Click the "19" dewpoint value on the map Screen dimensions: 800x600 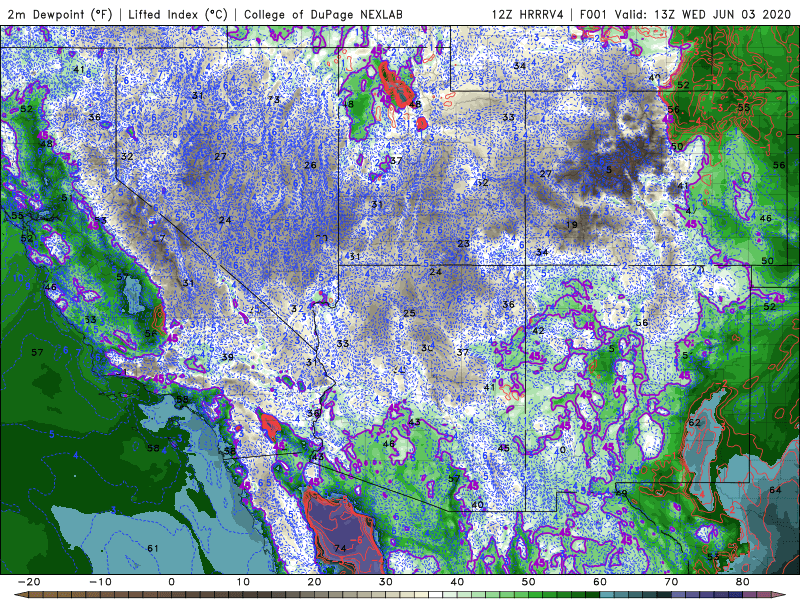click(x=571, y=224)
